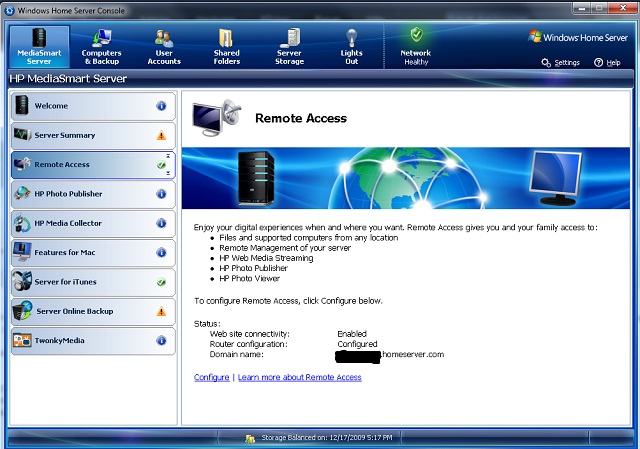Click the info icon beside TwonkyMedia
This screenshot has height=449, width=640.
pos(161,340)
